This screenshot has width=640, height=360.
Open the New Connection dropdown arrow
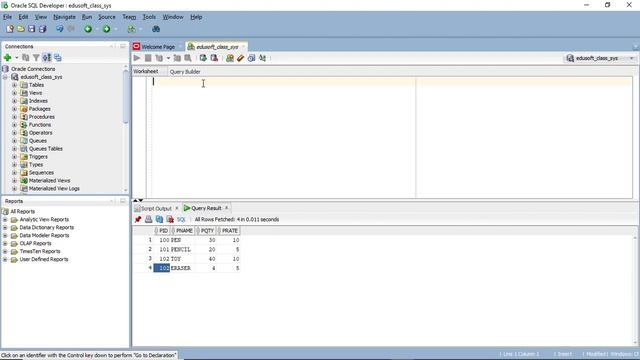coord(16,58)
